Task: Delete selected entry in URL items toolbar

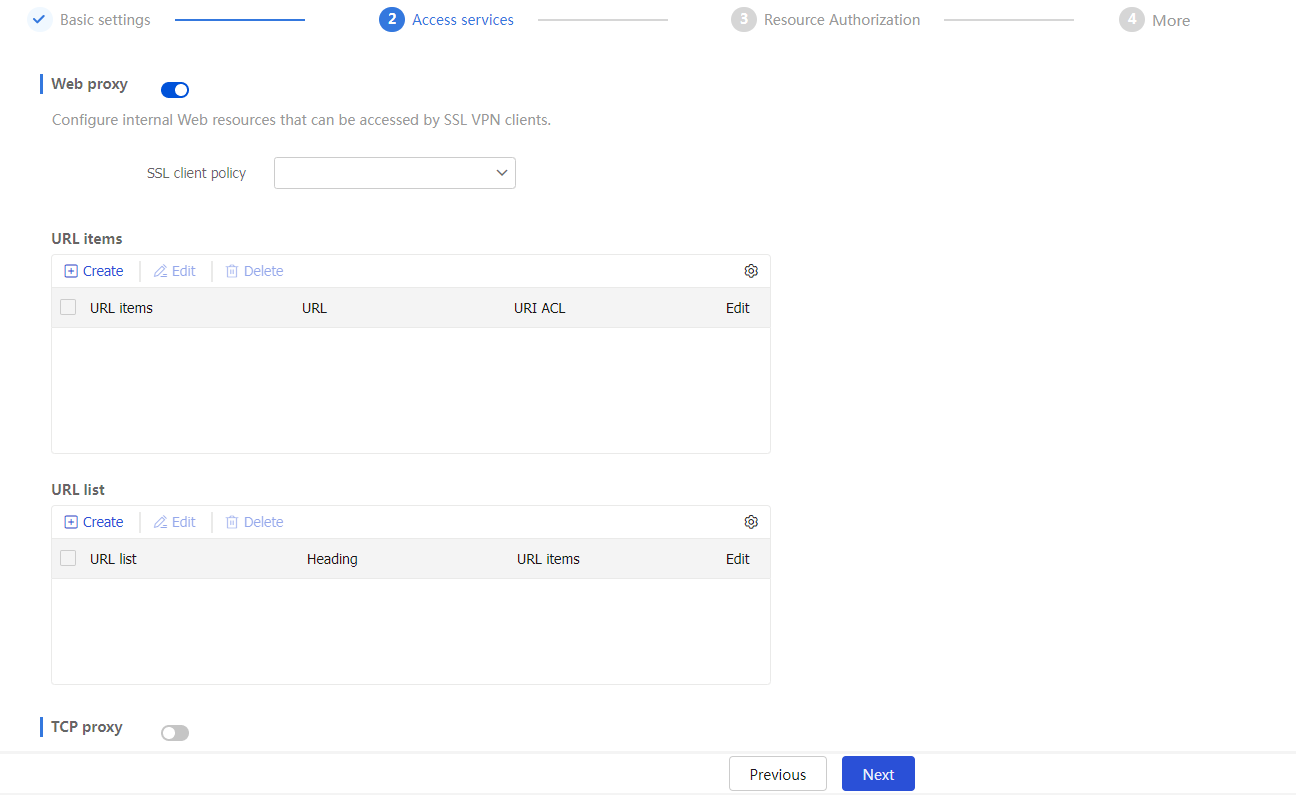Action: pyautogui.click(x=255, y=271)
